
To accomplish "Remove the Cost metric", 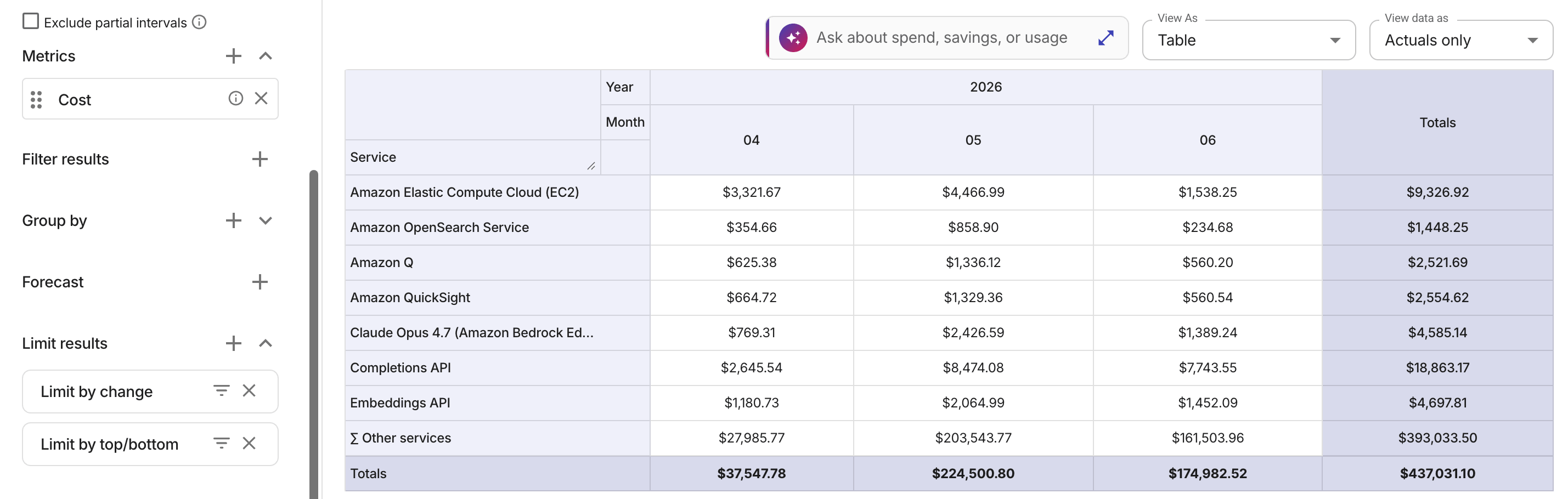I will pyautogui.click(x=261, y=99).
